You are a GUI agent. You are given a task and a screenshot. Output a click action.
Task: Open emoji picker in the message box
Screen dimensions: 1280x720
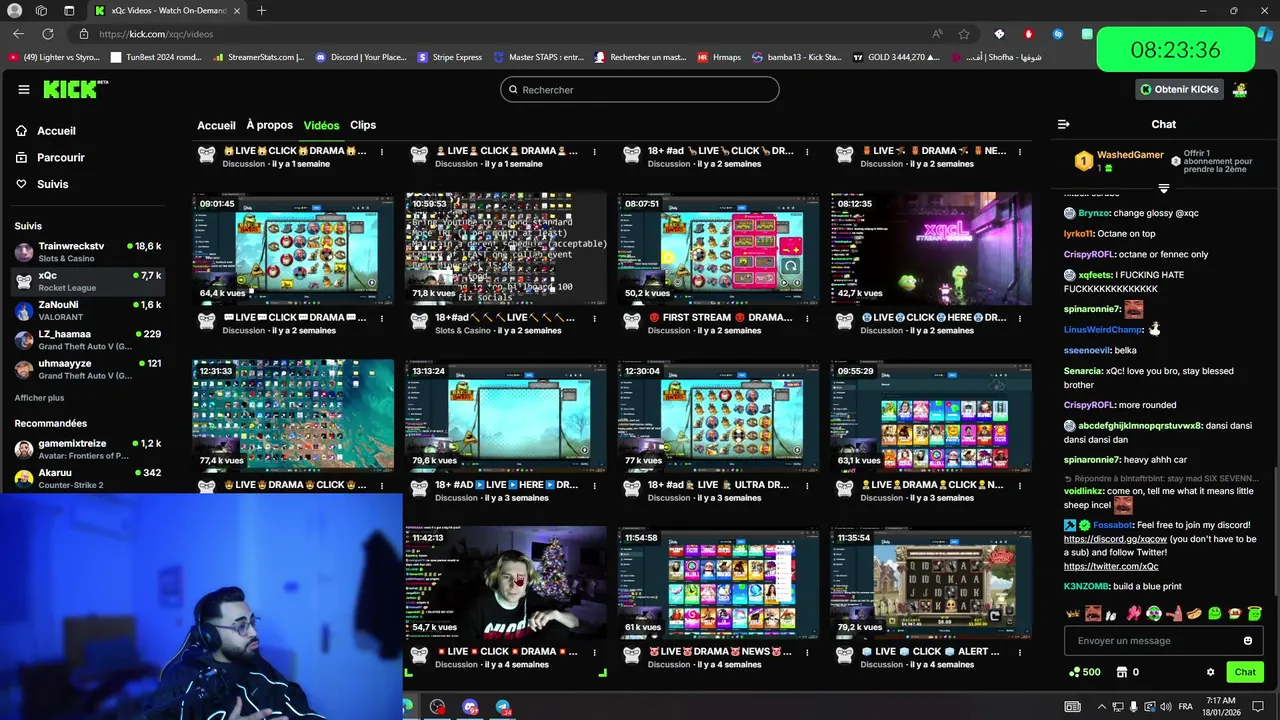(x=1247, y=641)
